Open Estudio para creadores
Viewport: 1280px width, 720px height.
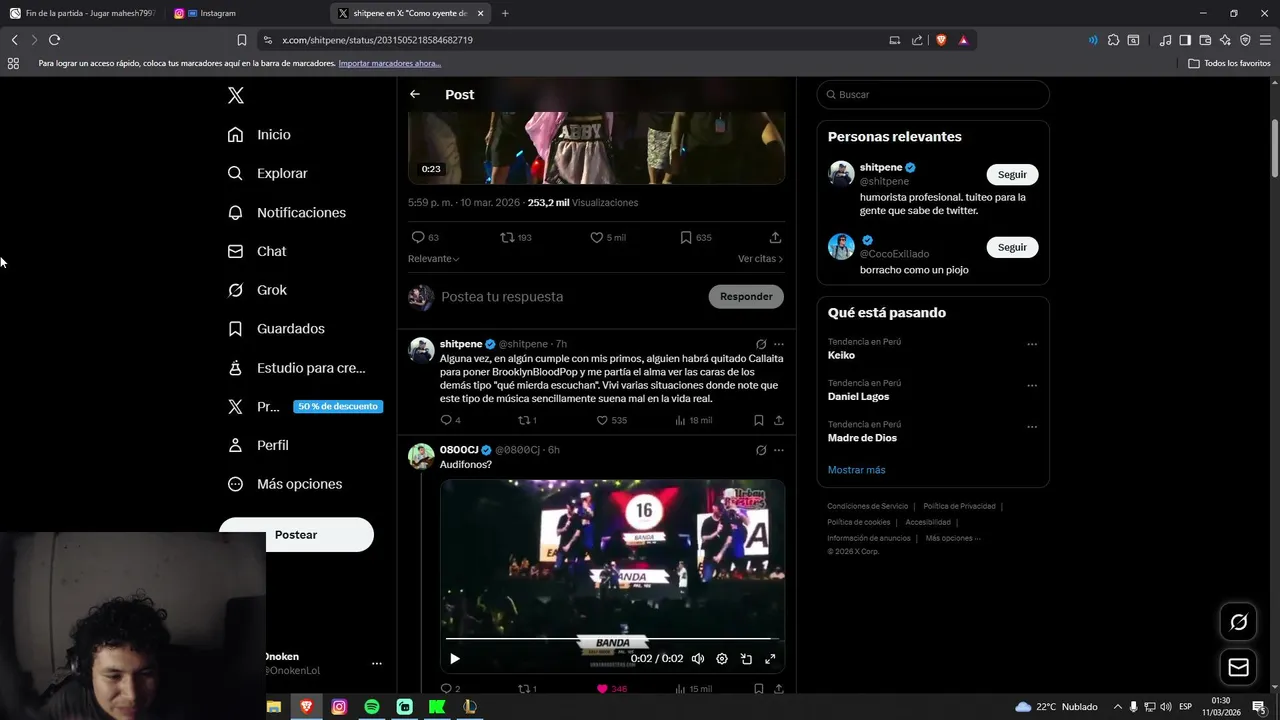(296, 367)
